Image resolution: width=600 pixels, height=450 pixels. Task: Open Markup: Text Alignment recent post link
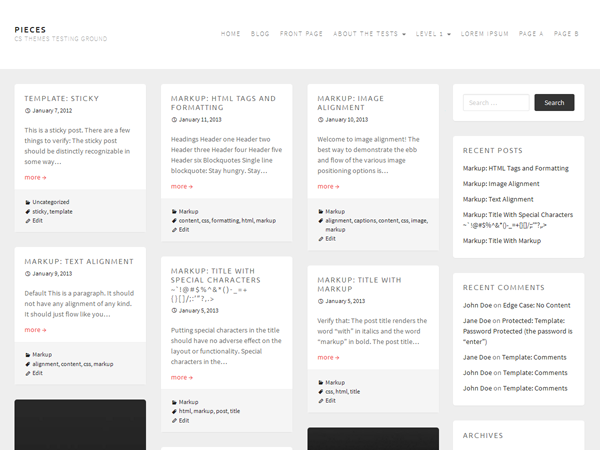pos(498,199)
